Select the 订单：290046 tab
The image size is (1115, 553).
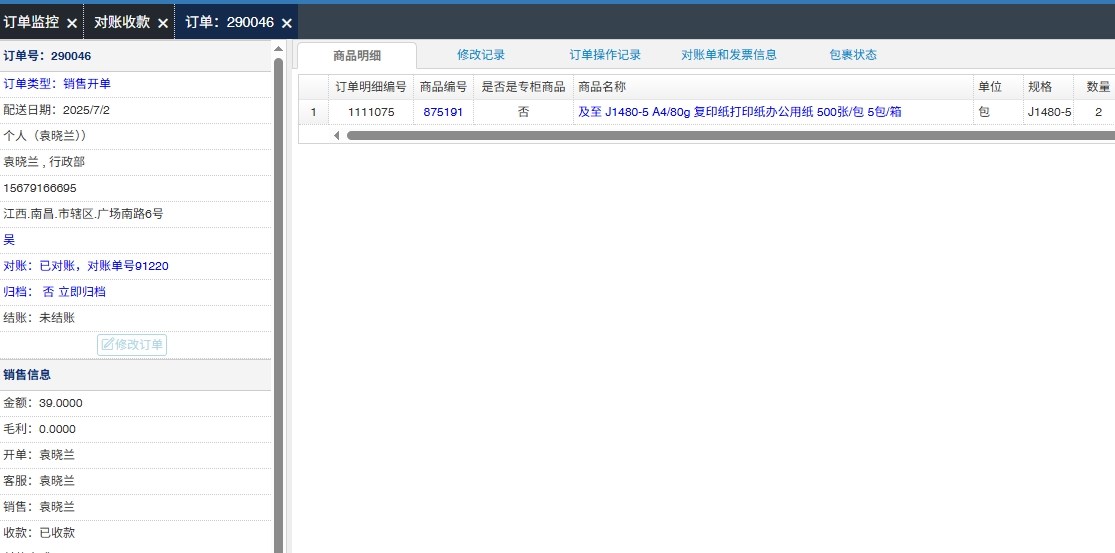(230, 23)
